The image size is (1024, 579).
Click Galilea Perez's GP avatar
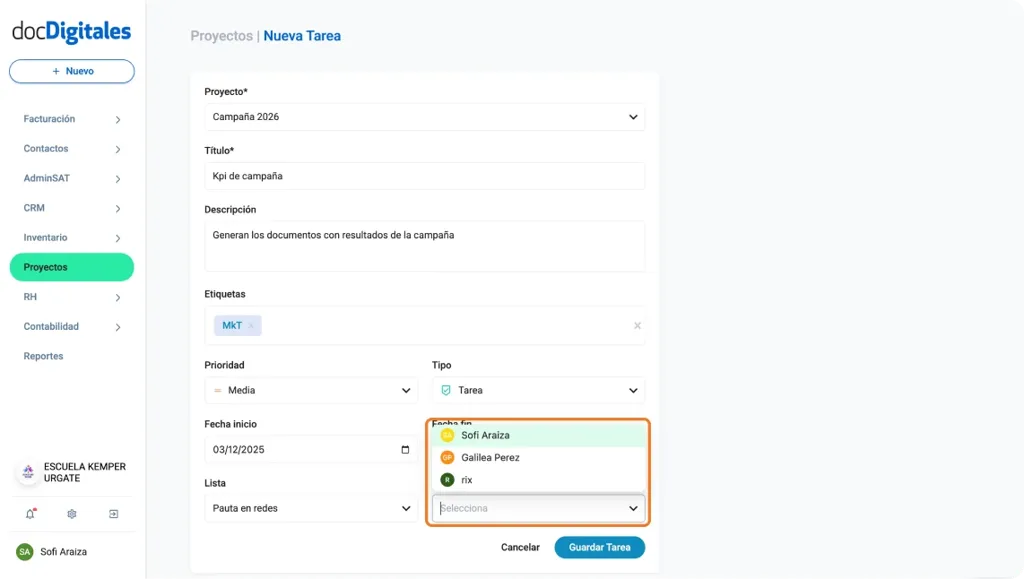(x=447, y=457)
